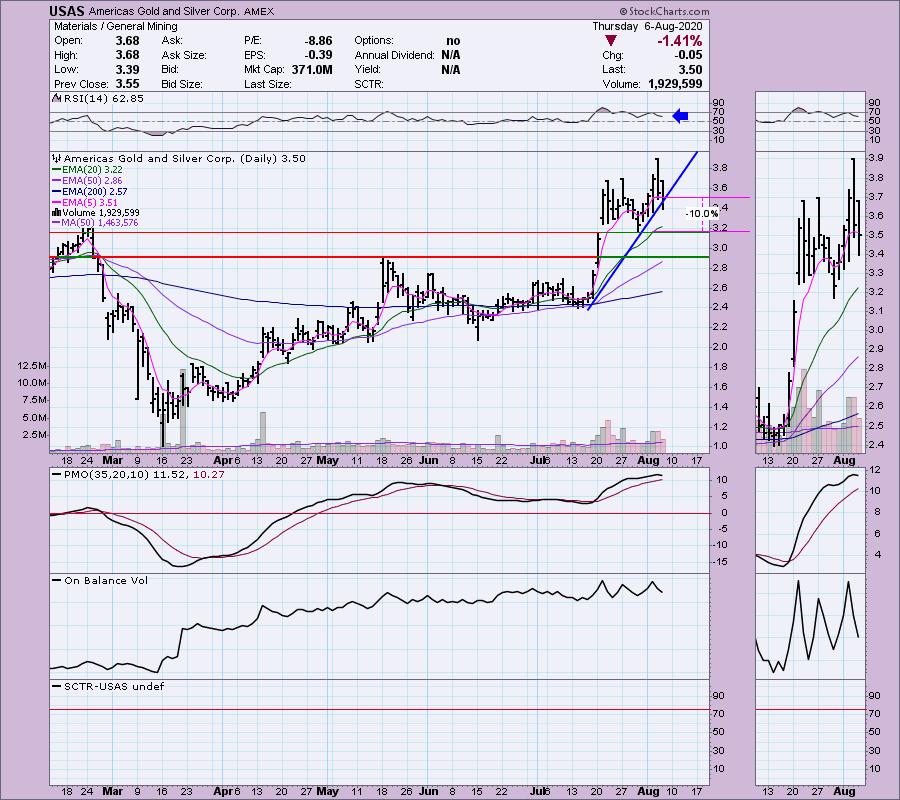Click the EMA(50) 2.86 legend entry
The height and width of the screenshot is (800, 900).
(x=92, y=181)
